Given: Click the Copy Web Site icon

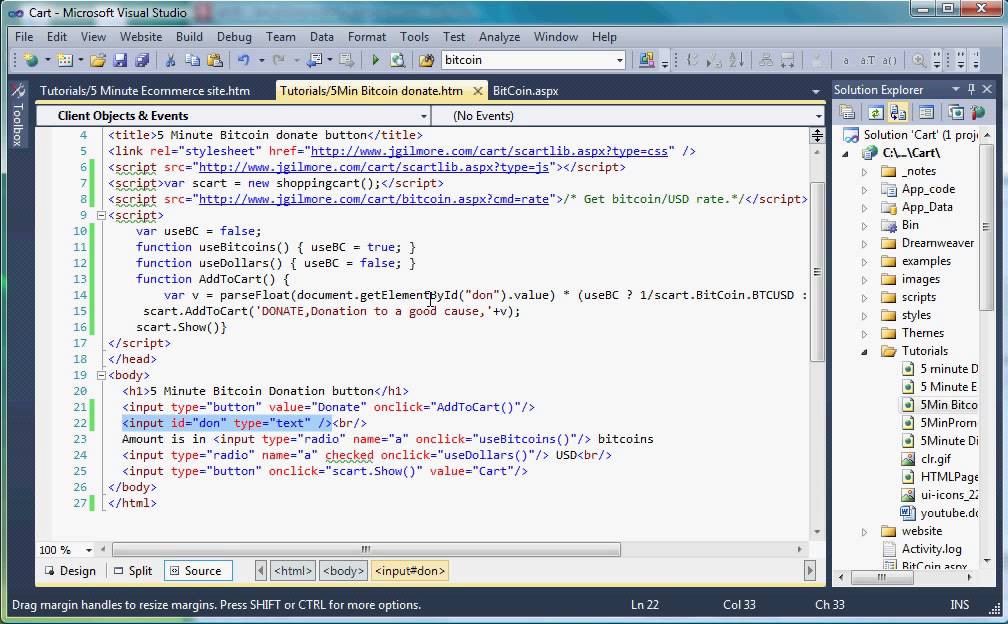Looking at the screenshot, I should 955,112.
